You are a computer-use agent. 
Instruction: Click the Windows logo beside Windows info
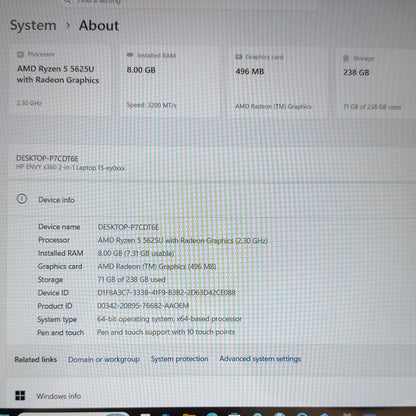point(20,395)
